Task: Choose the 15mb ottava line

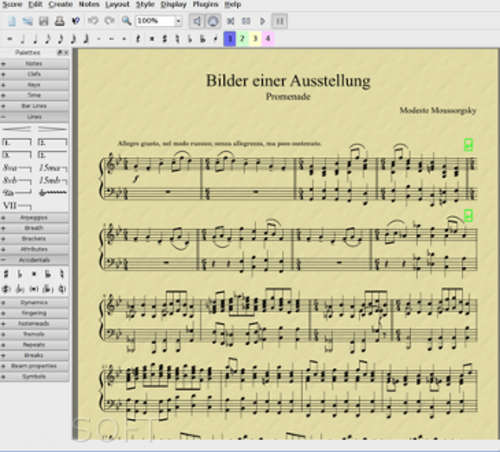Action: pos(53,180)
